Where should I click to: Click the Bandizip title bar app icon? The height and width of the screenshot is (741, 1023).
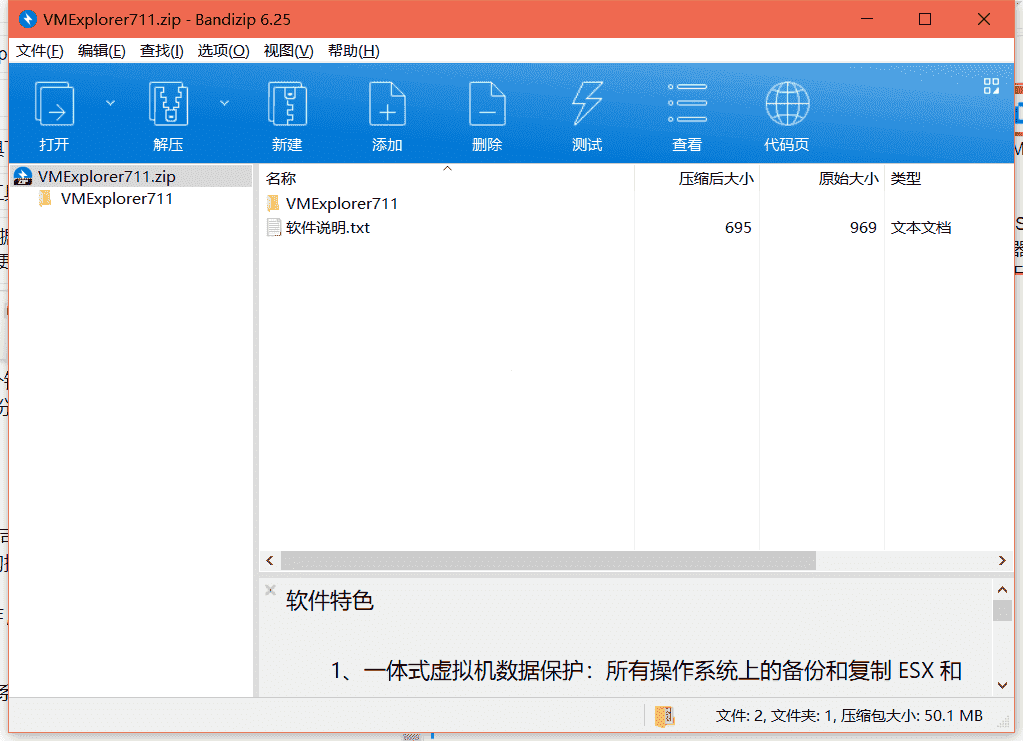coord(27,19)
